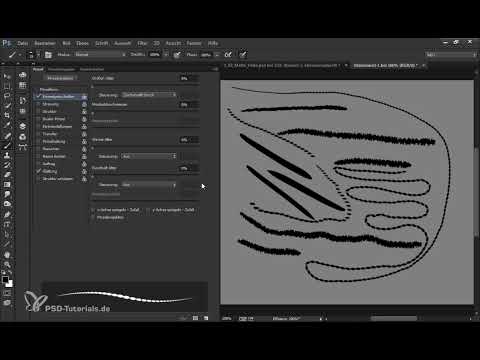
Task: Enable the Transfer checkbox
Action: click(x=39, y=134)
